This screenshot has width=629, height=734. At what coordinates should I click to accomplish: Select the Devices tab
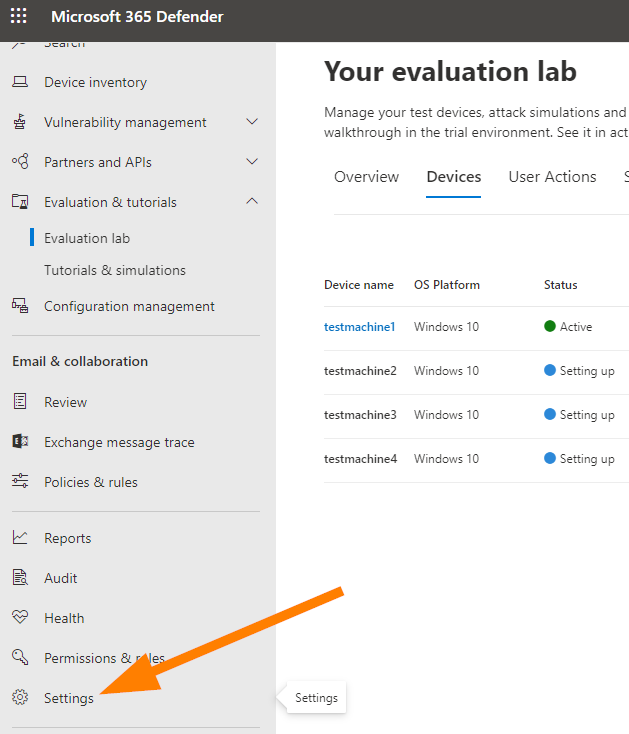[453, 177]
